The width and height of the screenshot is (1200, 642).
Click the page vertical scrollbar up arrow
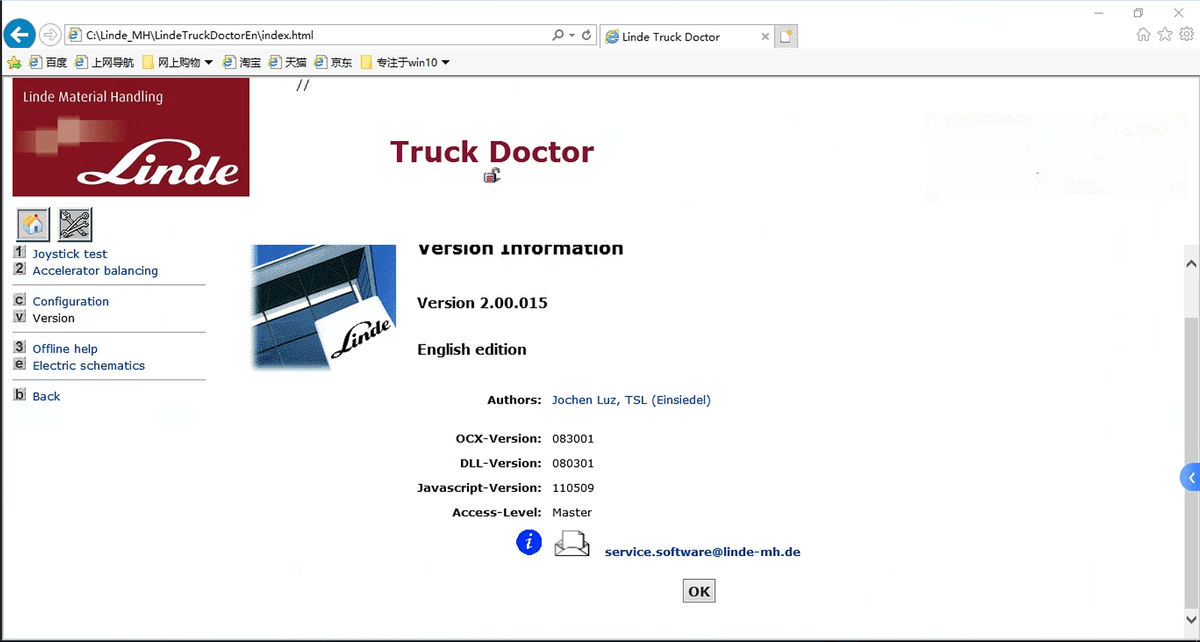point(1191,263)
